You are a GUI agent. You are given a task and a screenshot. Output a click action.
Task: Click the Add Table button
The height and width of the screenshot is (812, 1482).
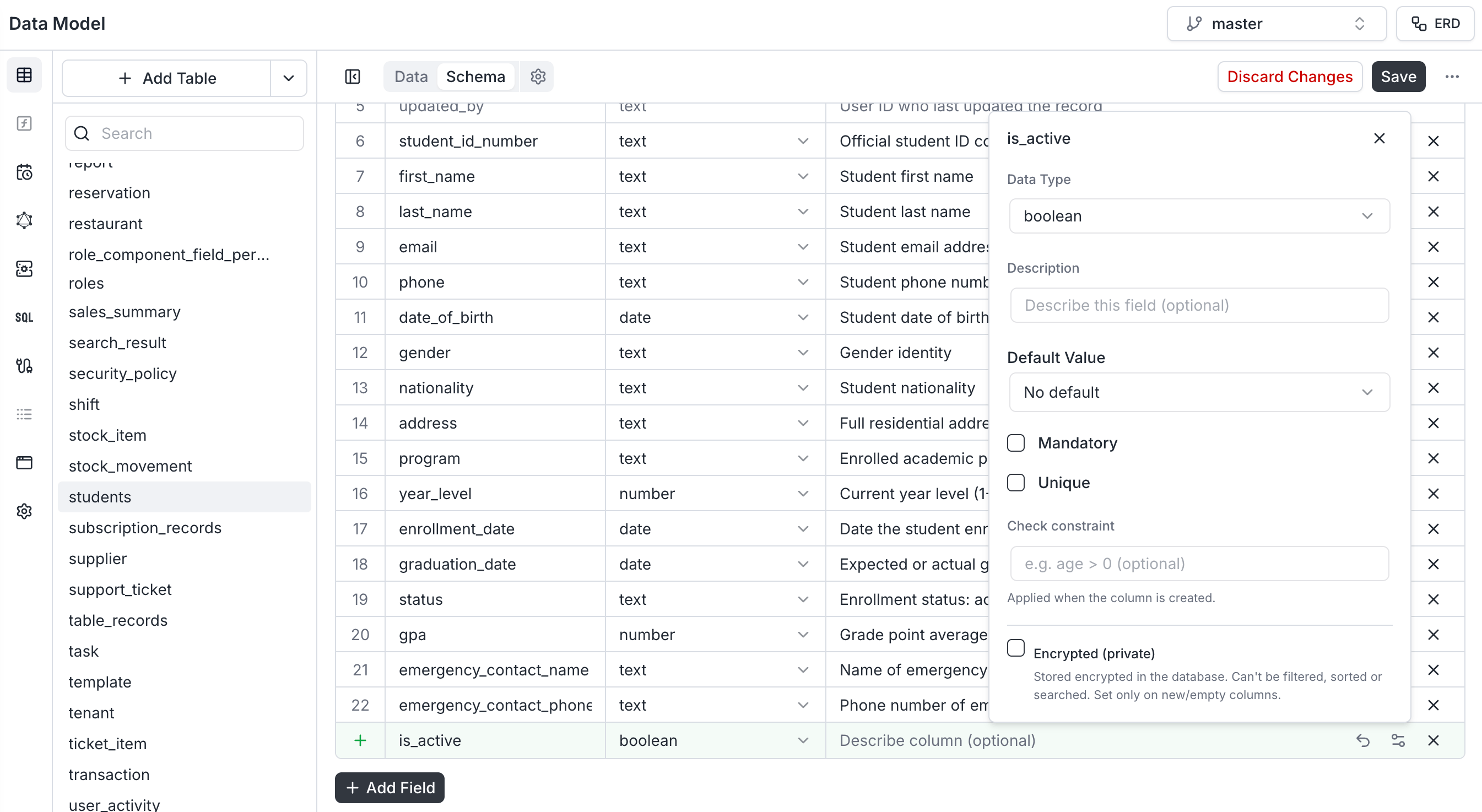[167, 78]
